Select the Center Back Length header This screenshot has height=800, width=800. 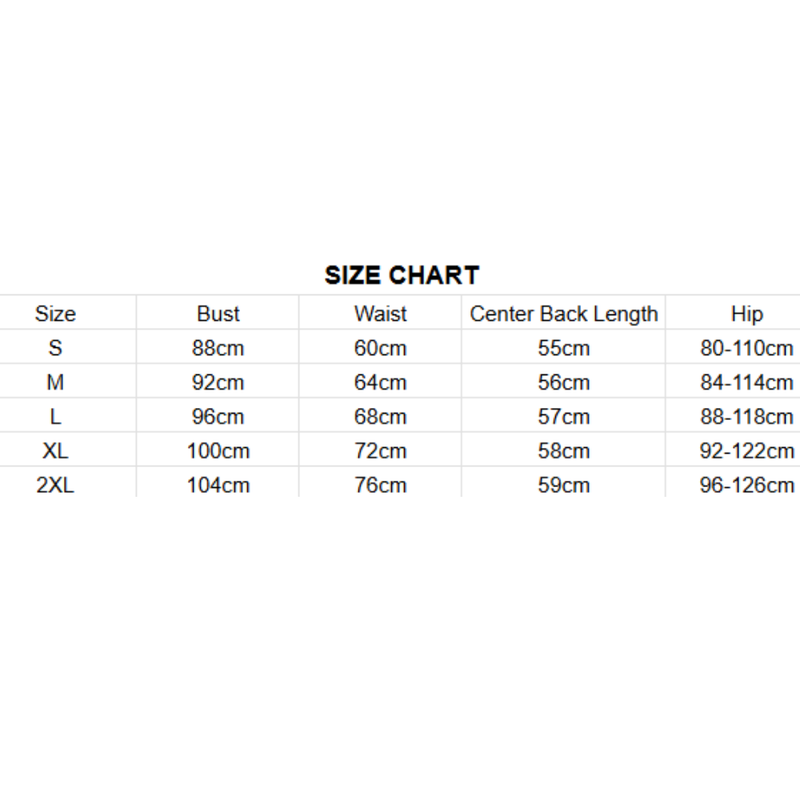(564, 314)
